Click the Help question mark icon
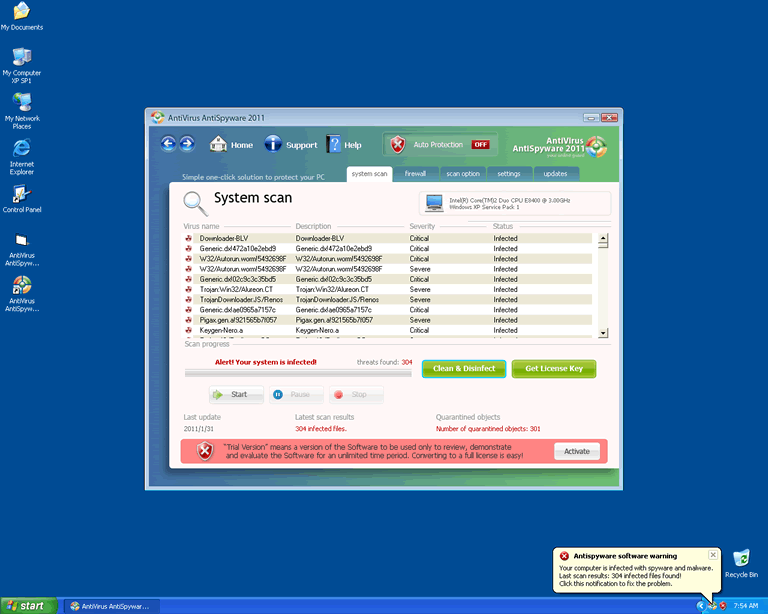The image size is (768, 614). click(334, 145)
